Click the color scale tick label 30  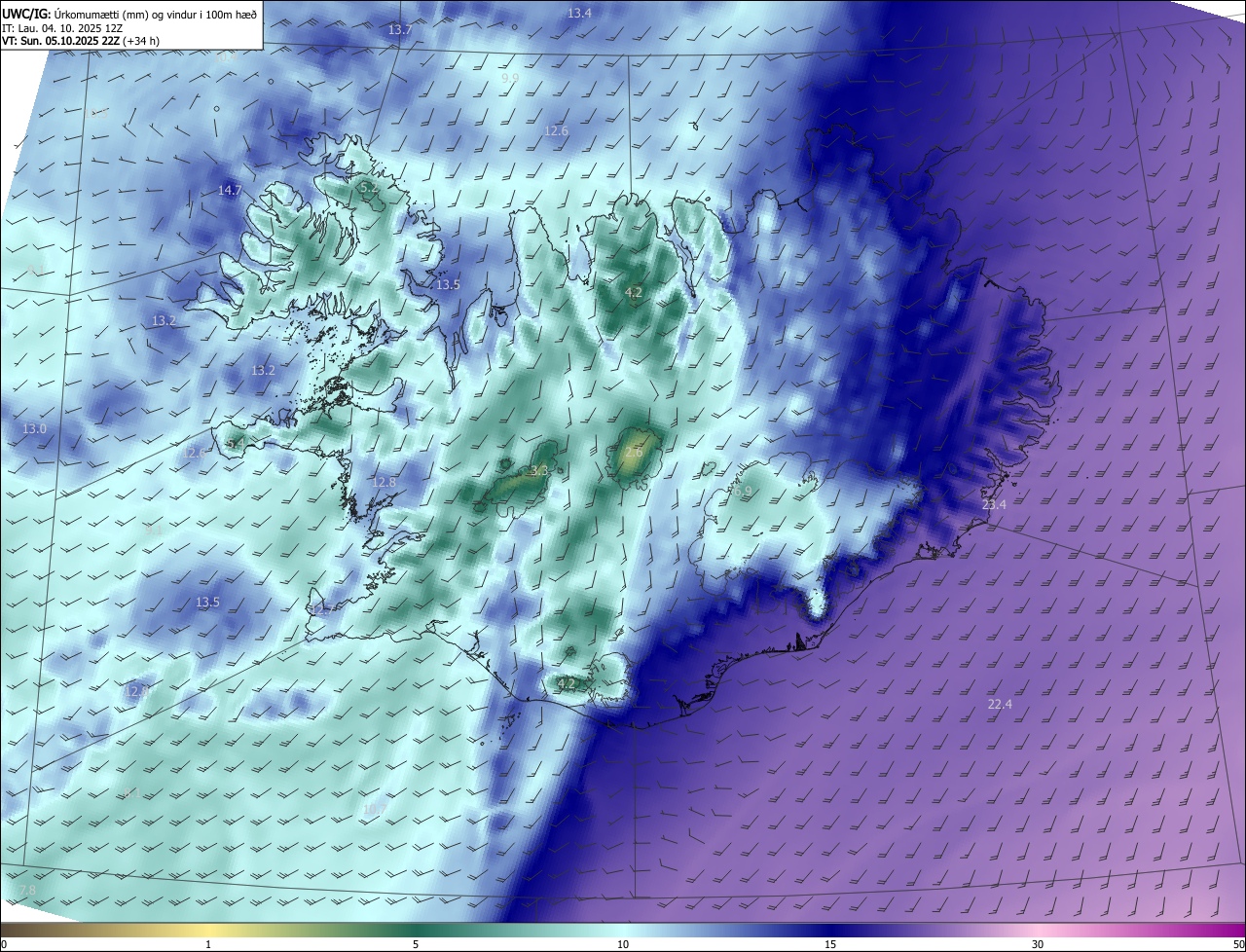coord(1038,944)
